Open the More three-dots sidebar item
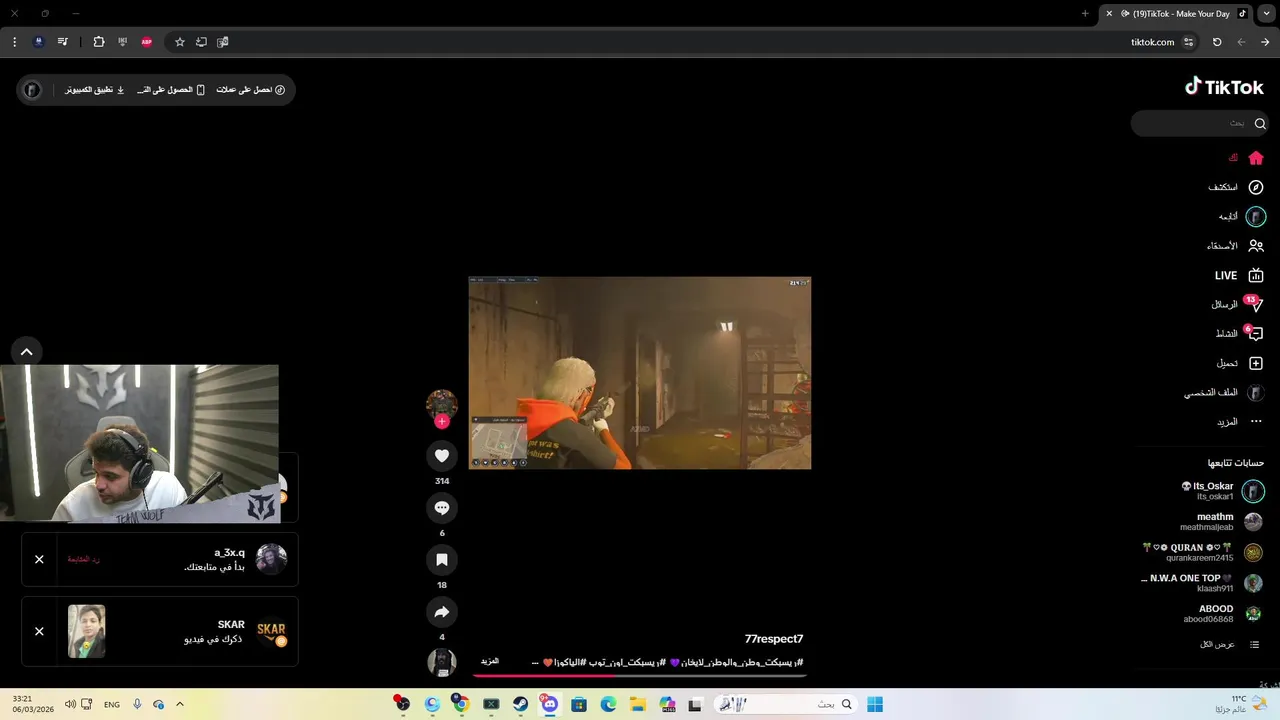The height and width of the screenshot is (720, 1280). point(1240,422)
